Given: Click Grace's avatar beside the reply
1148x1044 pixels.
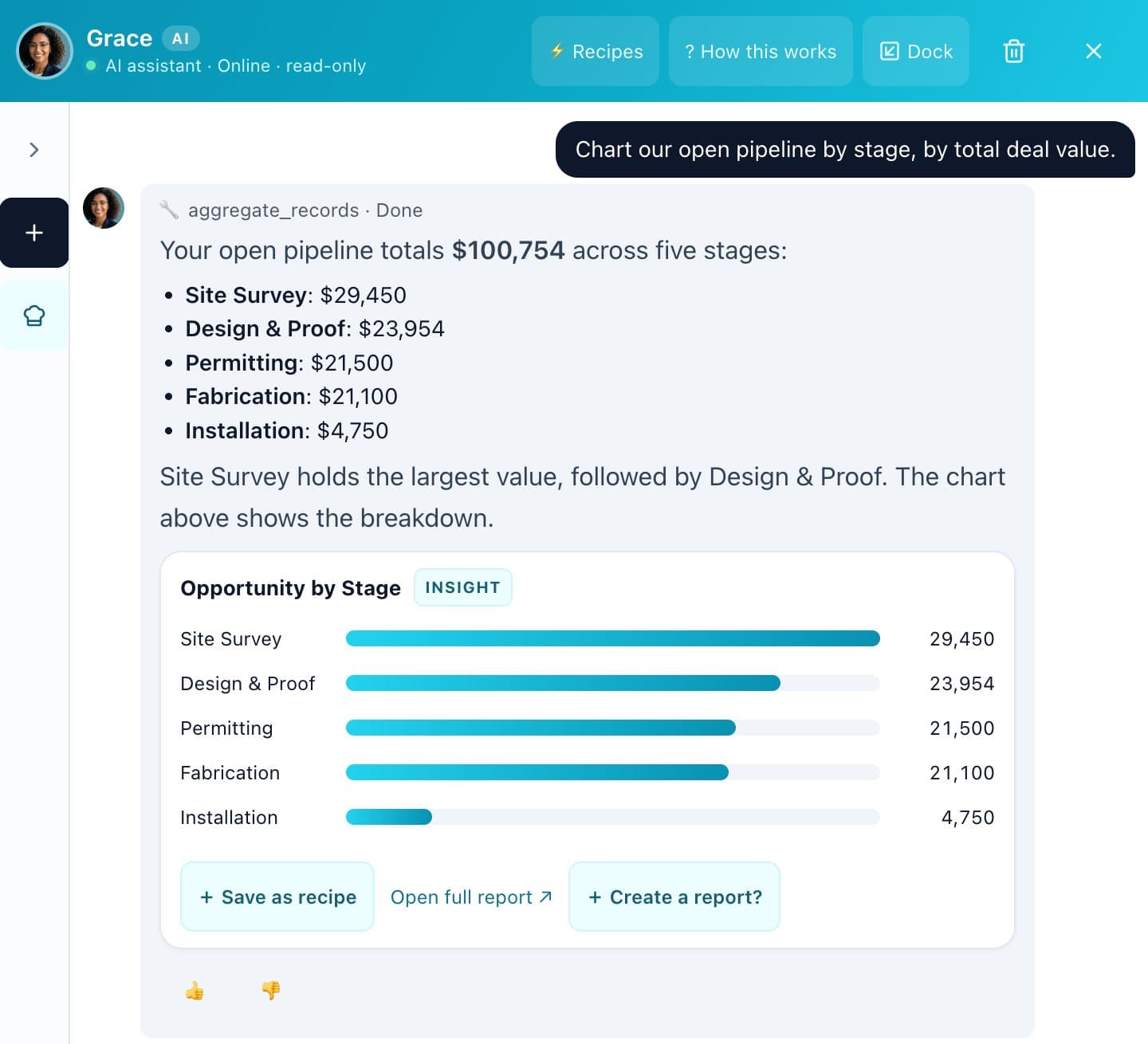Looking at the screenshot, I should (104, 208).
